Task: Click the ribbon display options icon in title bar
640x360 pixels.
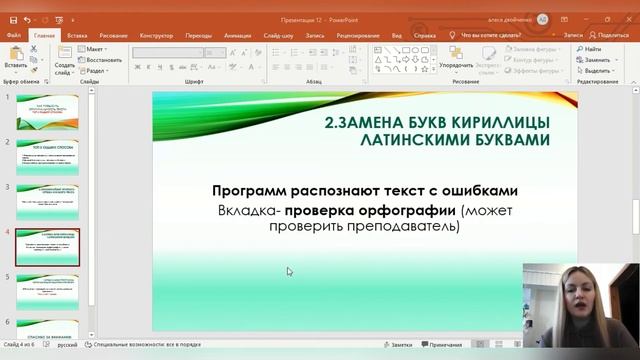Action: point(564,20)
